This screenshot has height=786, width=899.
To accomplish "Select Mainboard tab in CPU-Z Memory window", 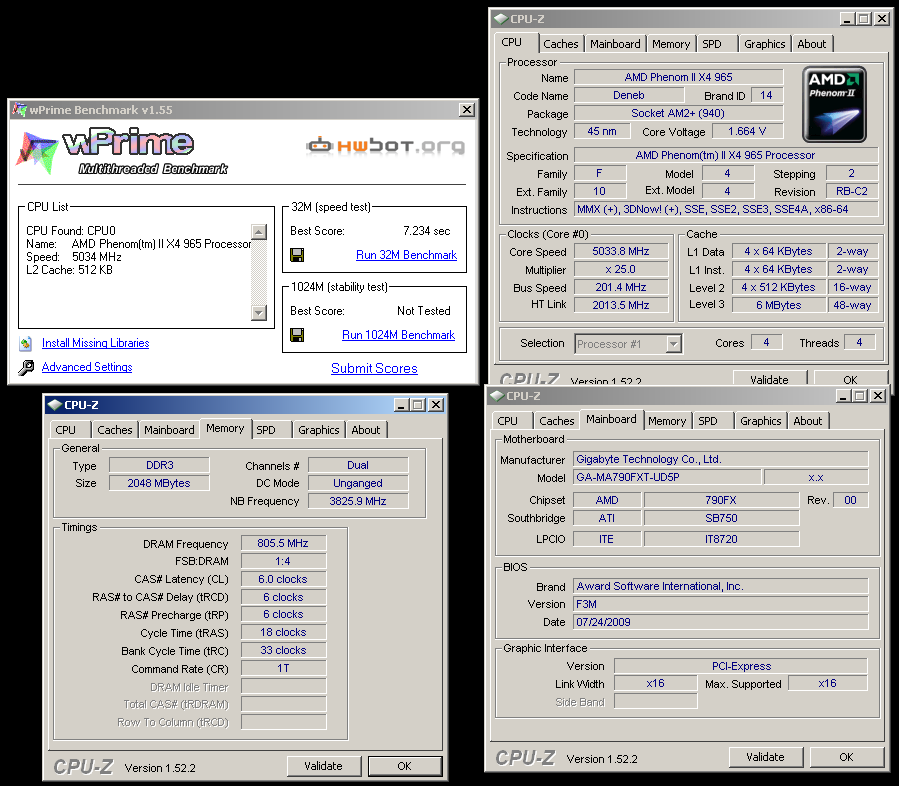I will [x=169, y=430].
